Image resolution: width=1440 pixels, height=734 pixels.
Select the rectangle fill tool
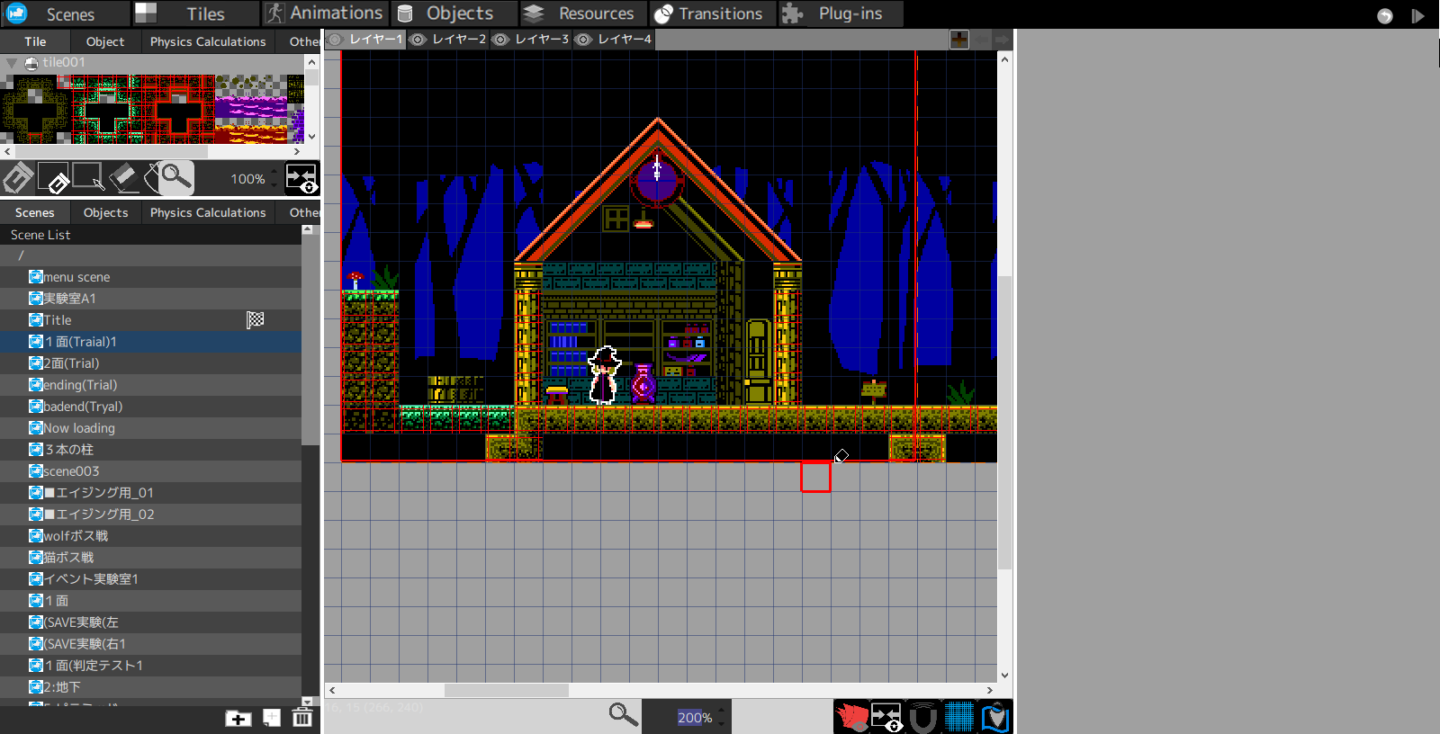[x=53, y=178]
